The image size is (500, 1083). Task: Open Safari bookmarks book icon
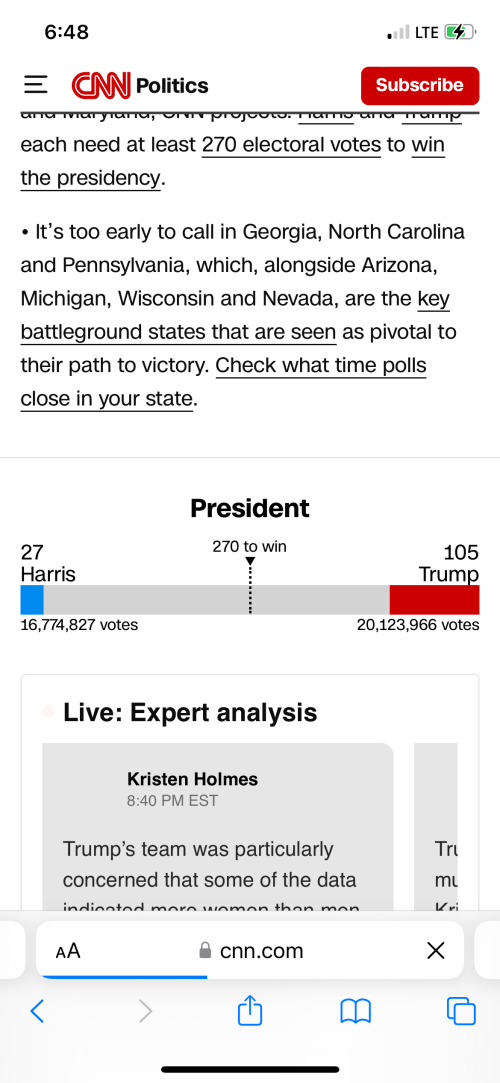356,1012
